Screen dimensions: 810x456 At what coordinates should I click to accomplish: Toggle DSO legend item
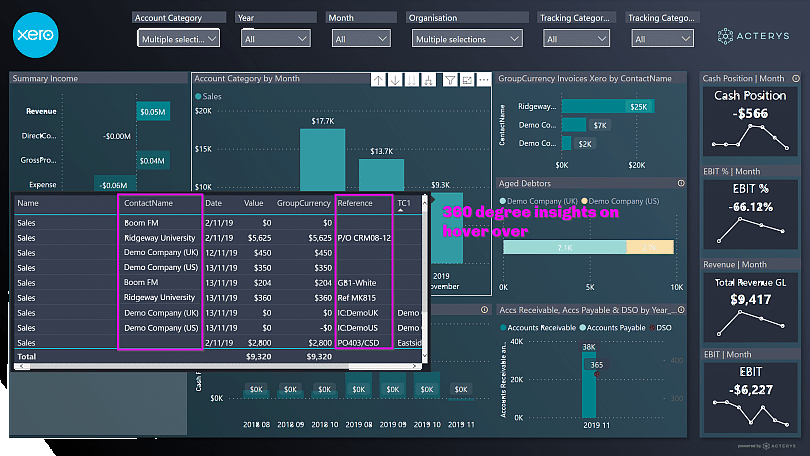point(660,328)
